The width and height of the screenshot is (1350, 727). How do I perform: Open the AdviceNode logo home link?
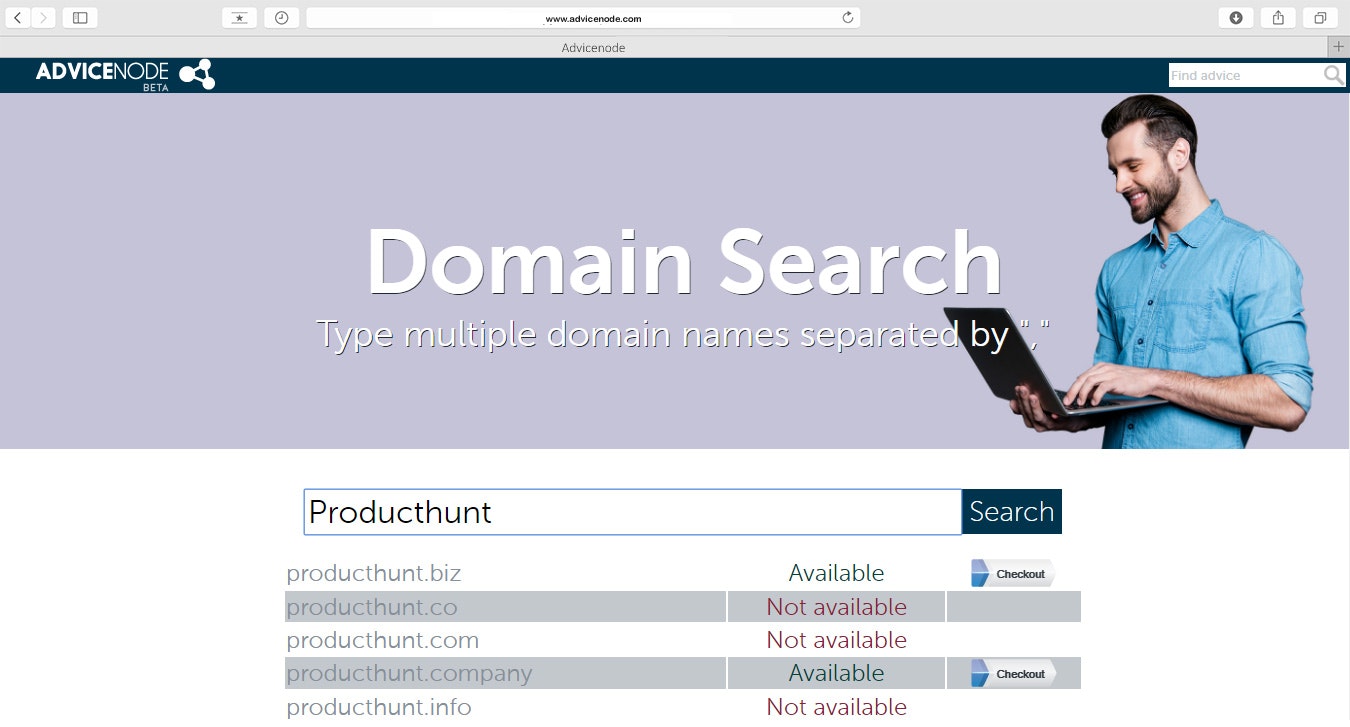click(125, 74)
